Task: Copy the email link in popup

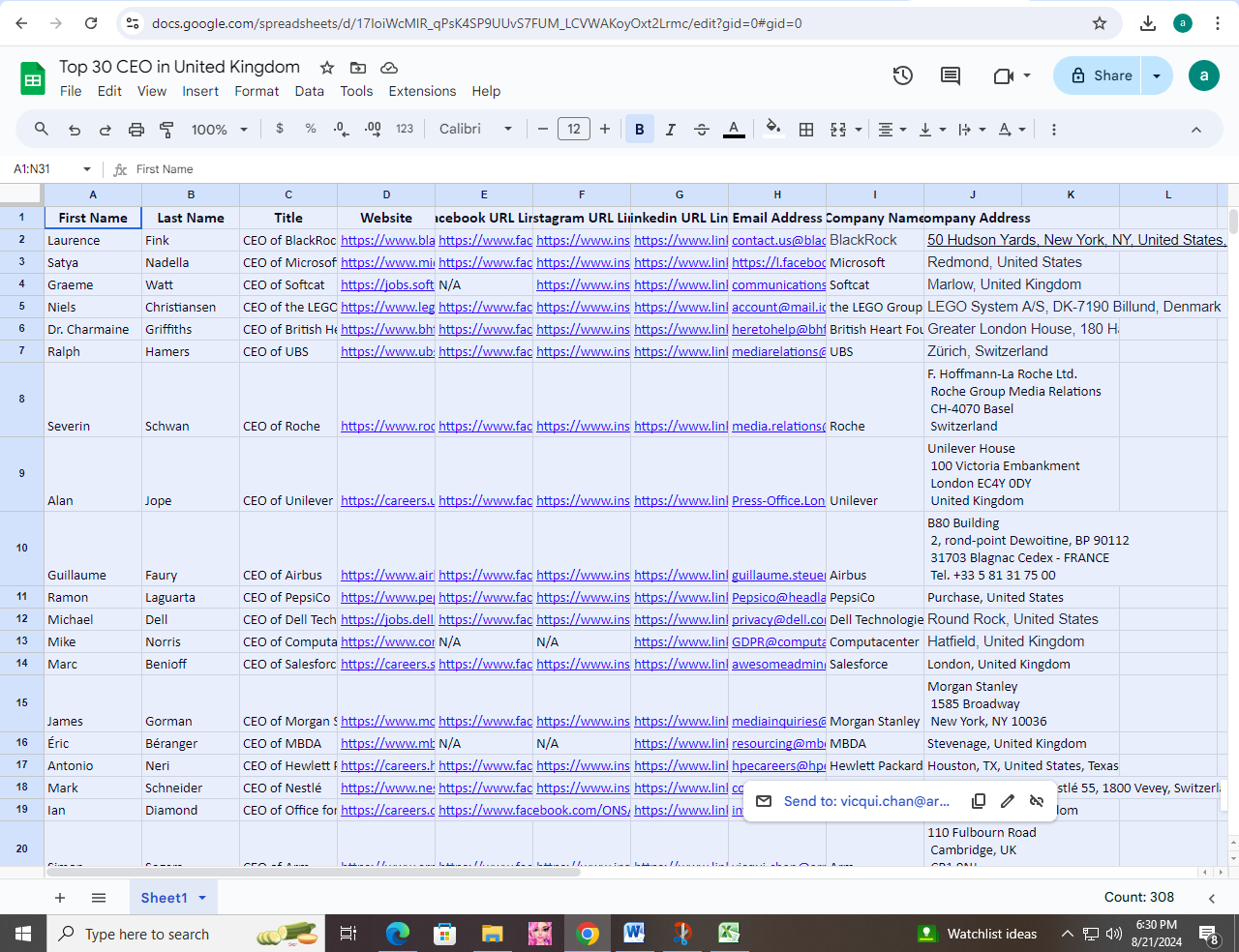Action: coord(979,801)
